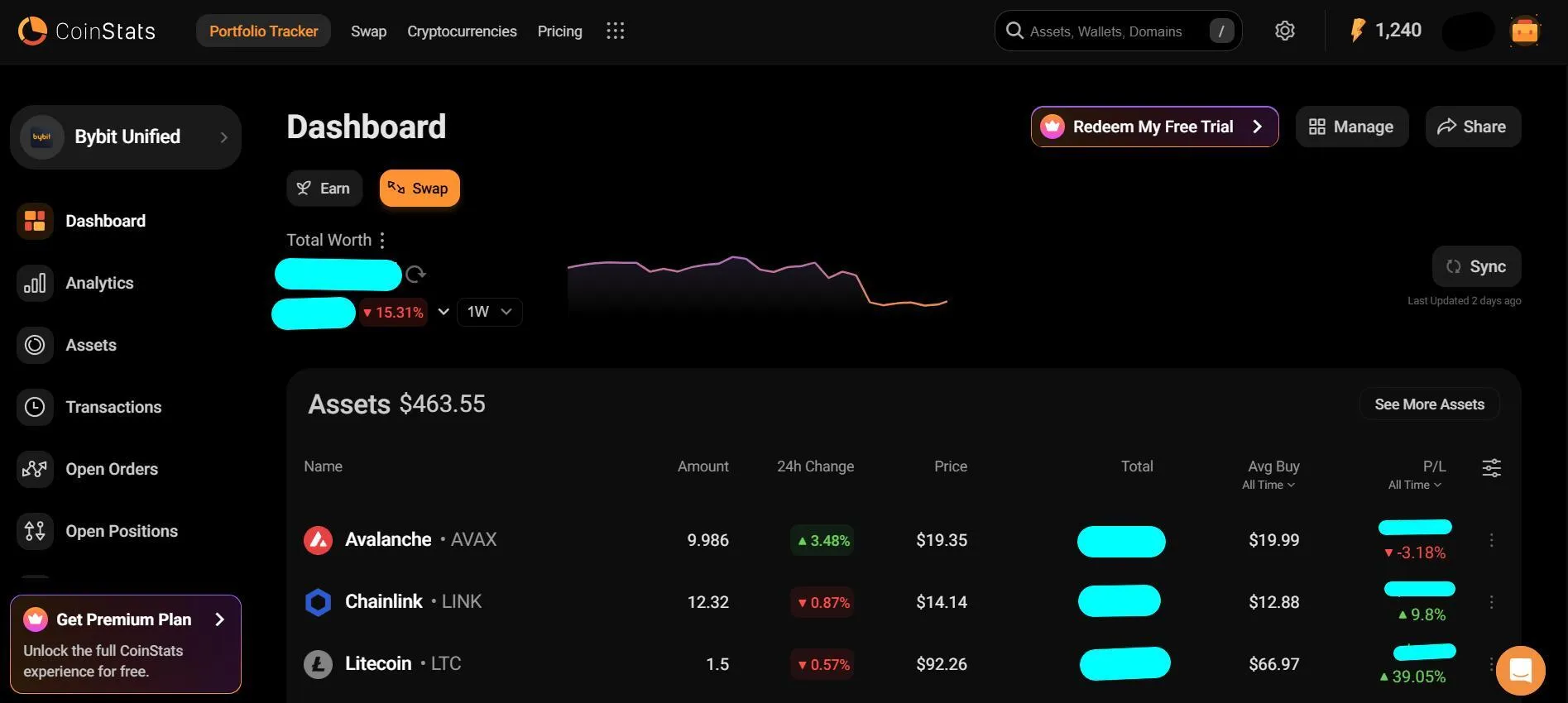Focus the Assets, Wallets, Domains search field
1568x703 pixels.
[x=1118, y=31]
